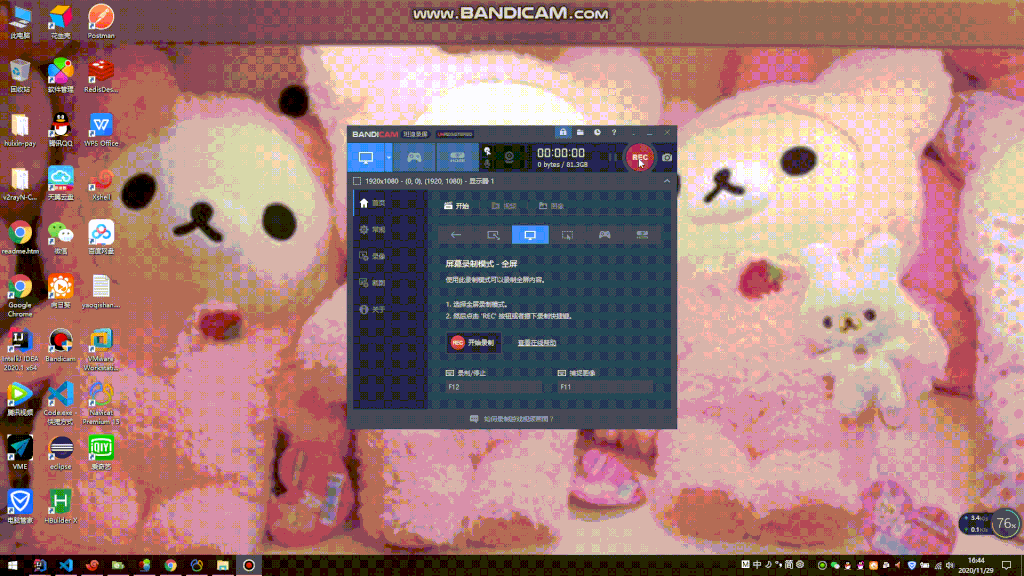The height and width of the screenshot is (576, 1024).
Task: Switch to 开始 tab
Action: point(456,206)
